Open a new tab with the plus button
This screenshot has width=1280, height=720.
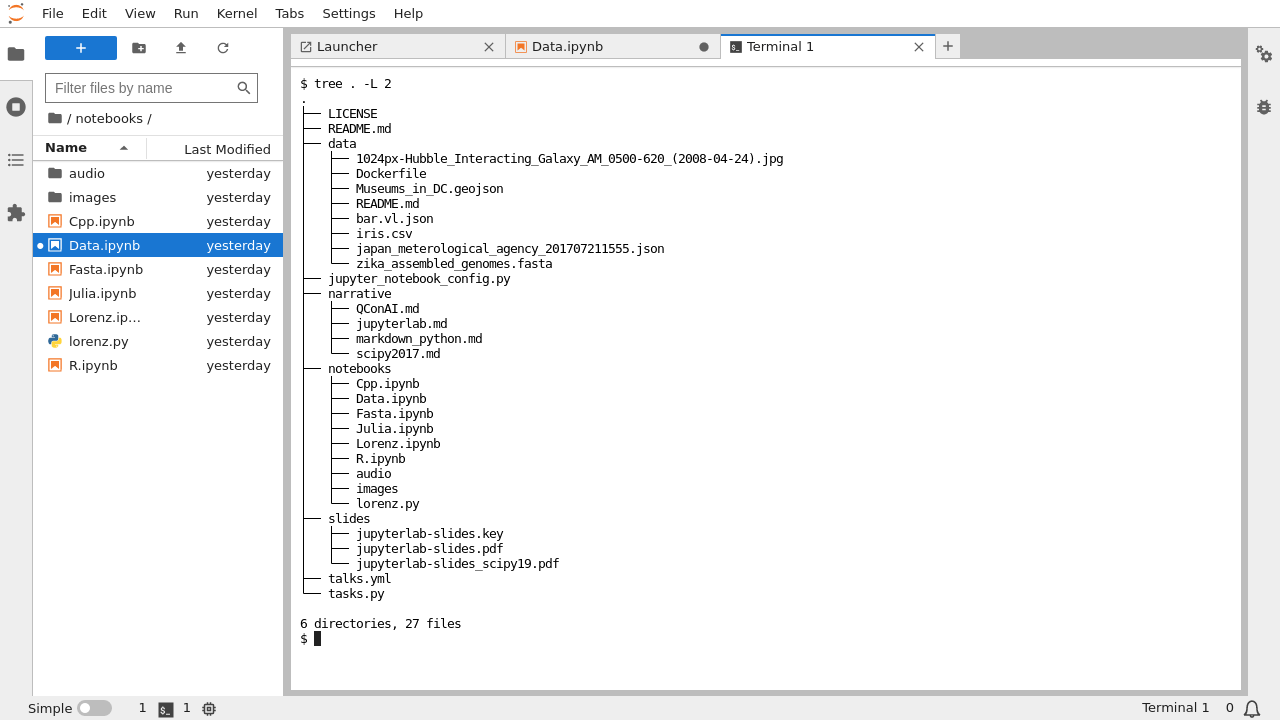point(947,46)
